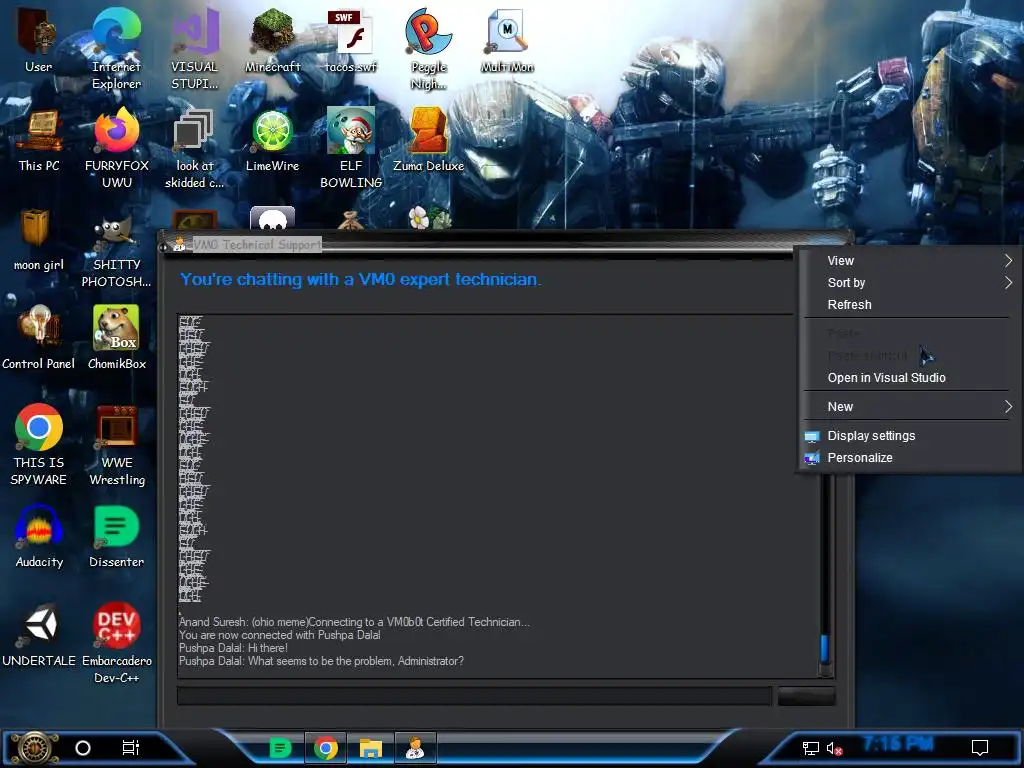The width and height of the screenshot is (1024, 768).
Task: Open the MultiMon desktop shortcut
Action: tap(507, 40)
